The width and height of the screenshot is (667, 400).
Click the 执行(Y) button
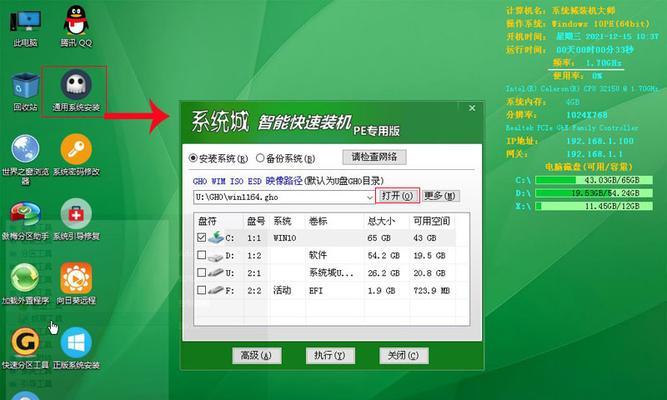330,355
